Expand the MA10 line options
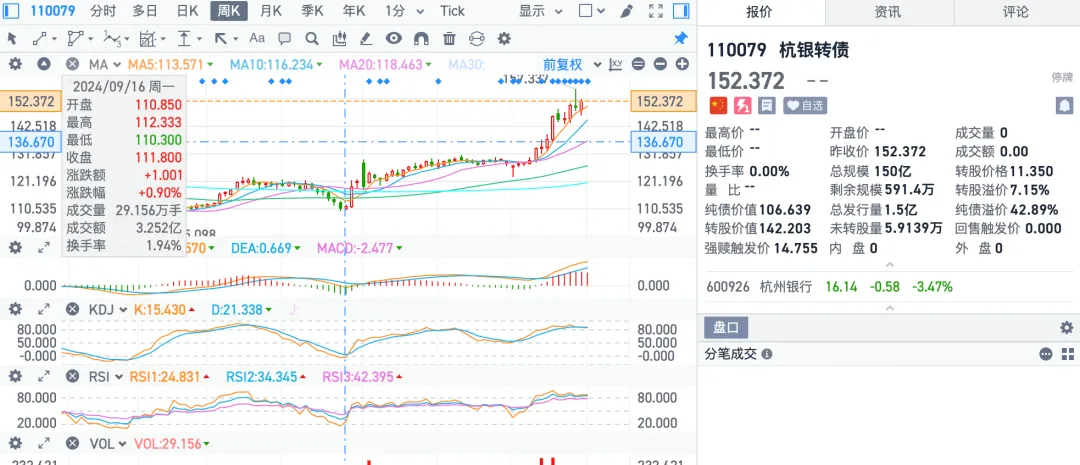Screen dimensions: 1080x465 point(319,65)
